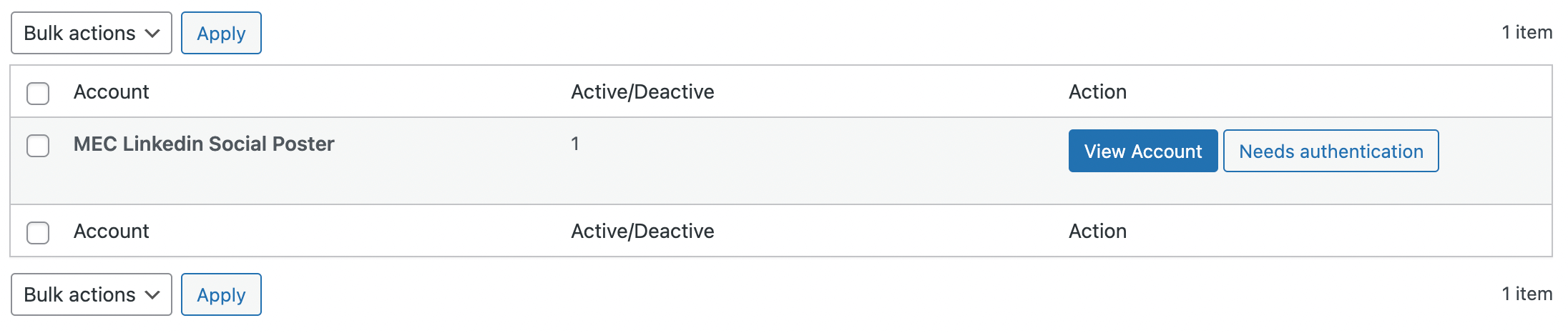This screenshot has width=1568, height=333.
Task: Click the Active/Deactive column header
Action: point(642,91)
